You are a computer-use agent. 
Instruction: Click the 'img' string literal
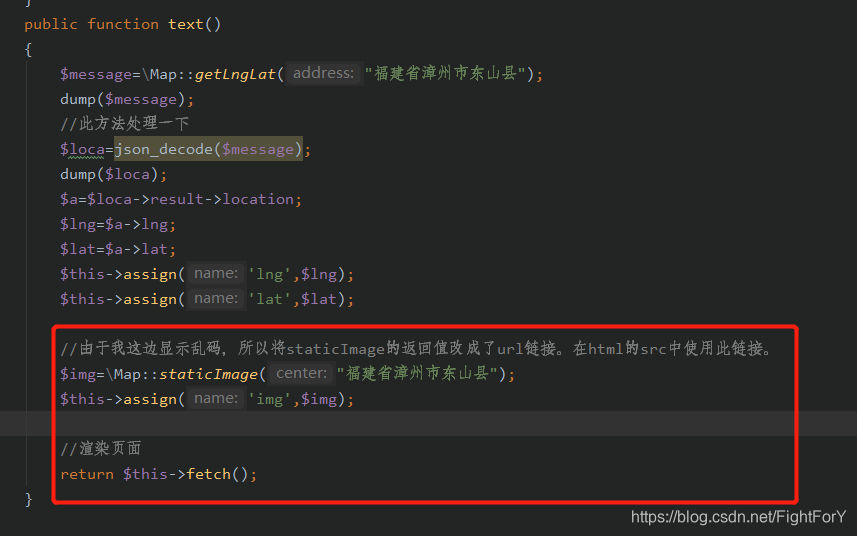[x=270, y=399]
